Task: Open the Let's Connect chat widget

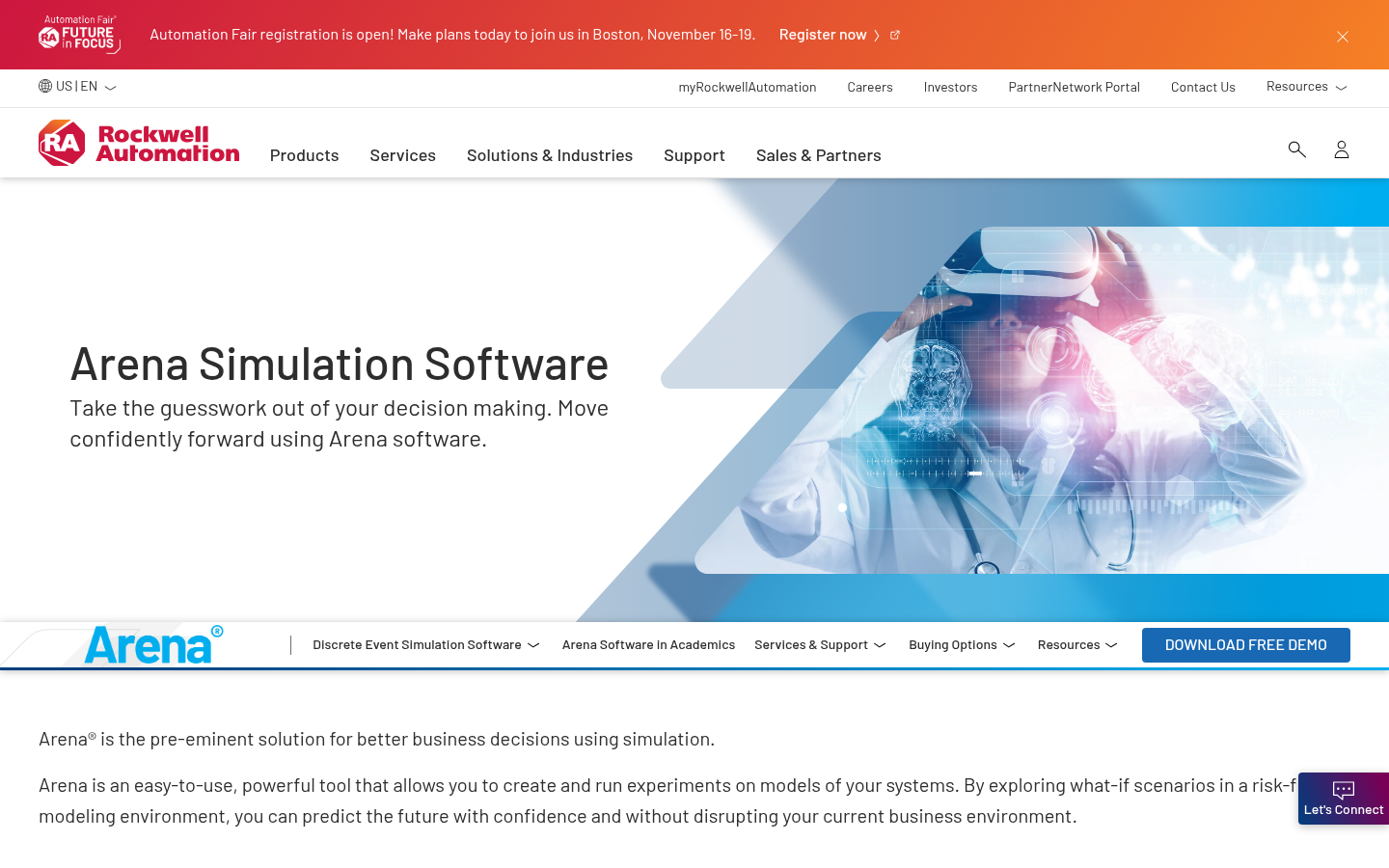Action: coord(1344,799)
